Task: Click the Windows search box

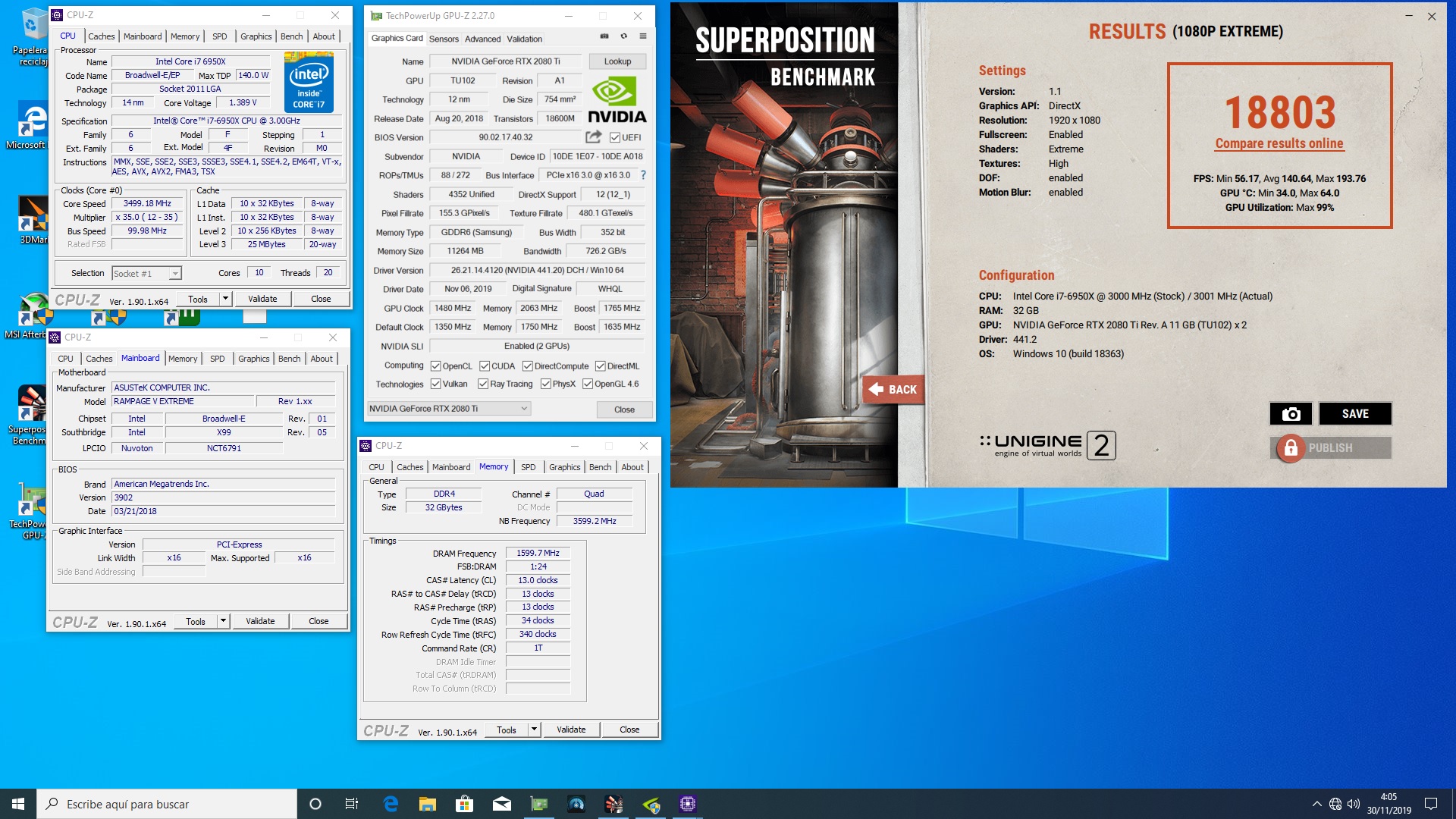Action: click(x=167, y=804)
